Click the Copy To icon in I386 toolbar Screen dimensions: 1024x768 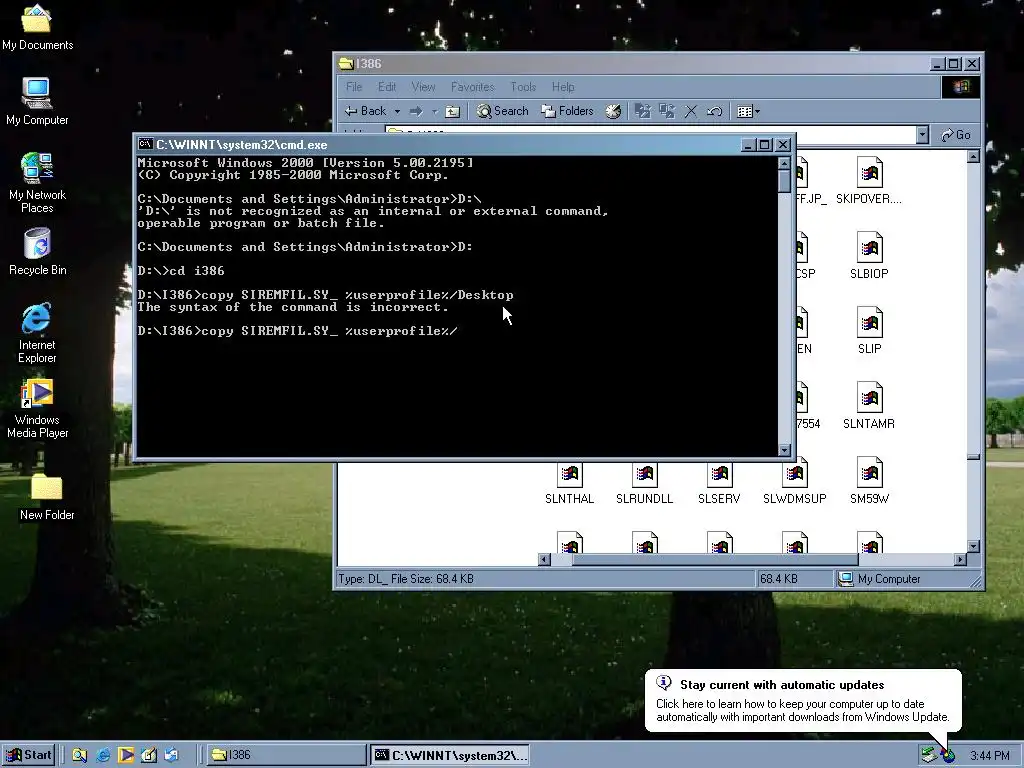coord(667,112)
